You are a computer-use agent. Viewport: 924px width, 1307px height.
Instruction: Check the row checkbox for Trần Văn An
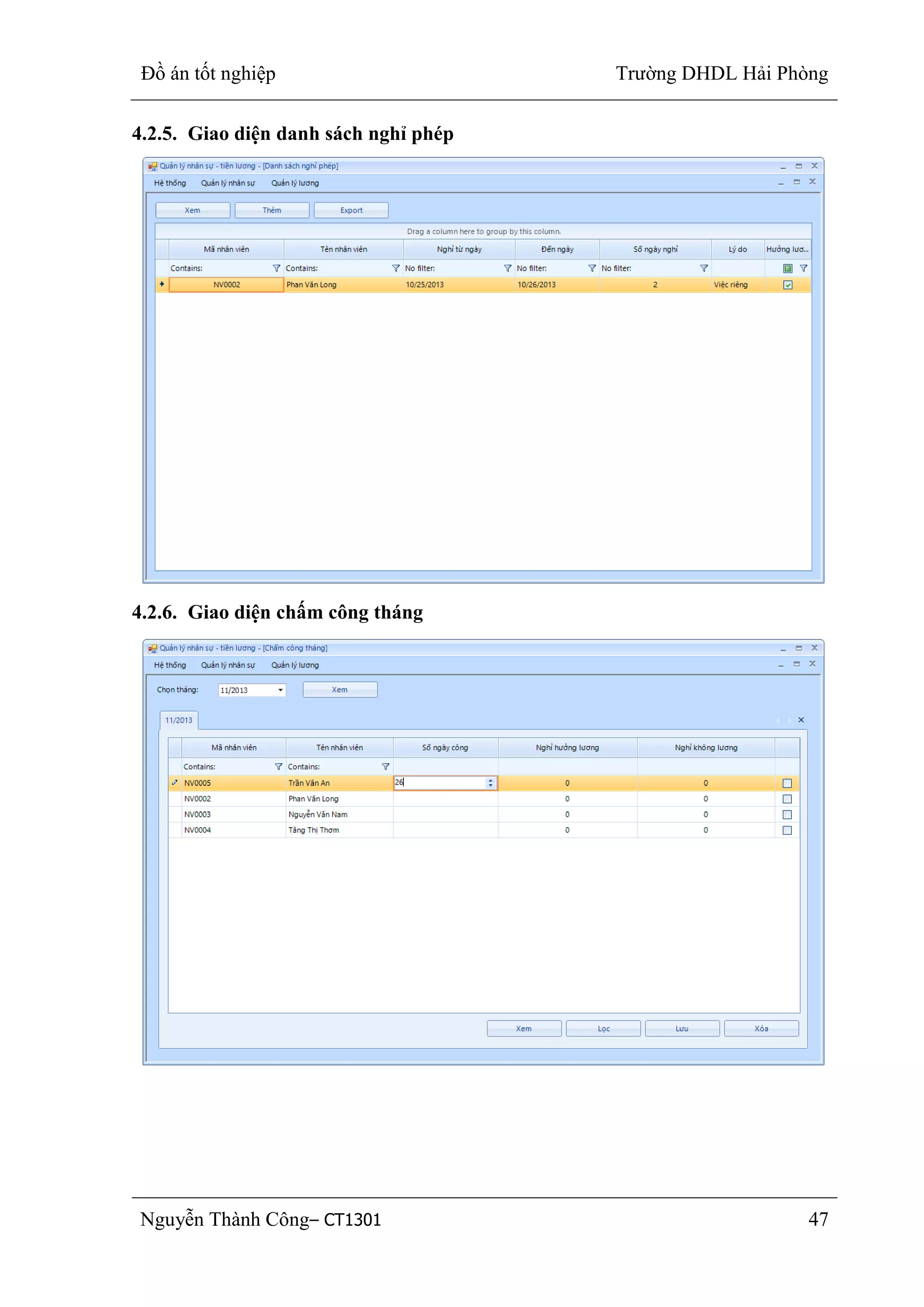coord(787,783)
